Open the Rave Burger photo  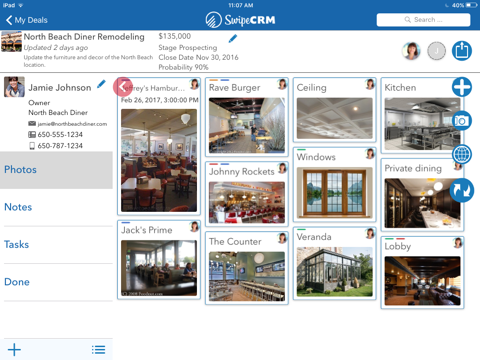247,125
